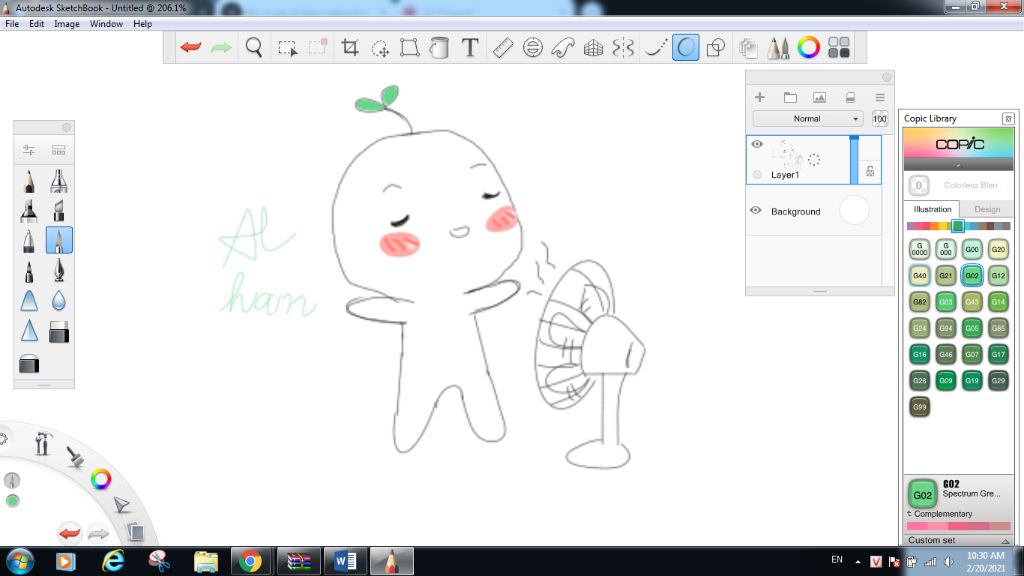Screen dimensions: 1024x576
Task: Toggle the lock on Layer1
Action: [x=870, y=171]
